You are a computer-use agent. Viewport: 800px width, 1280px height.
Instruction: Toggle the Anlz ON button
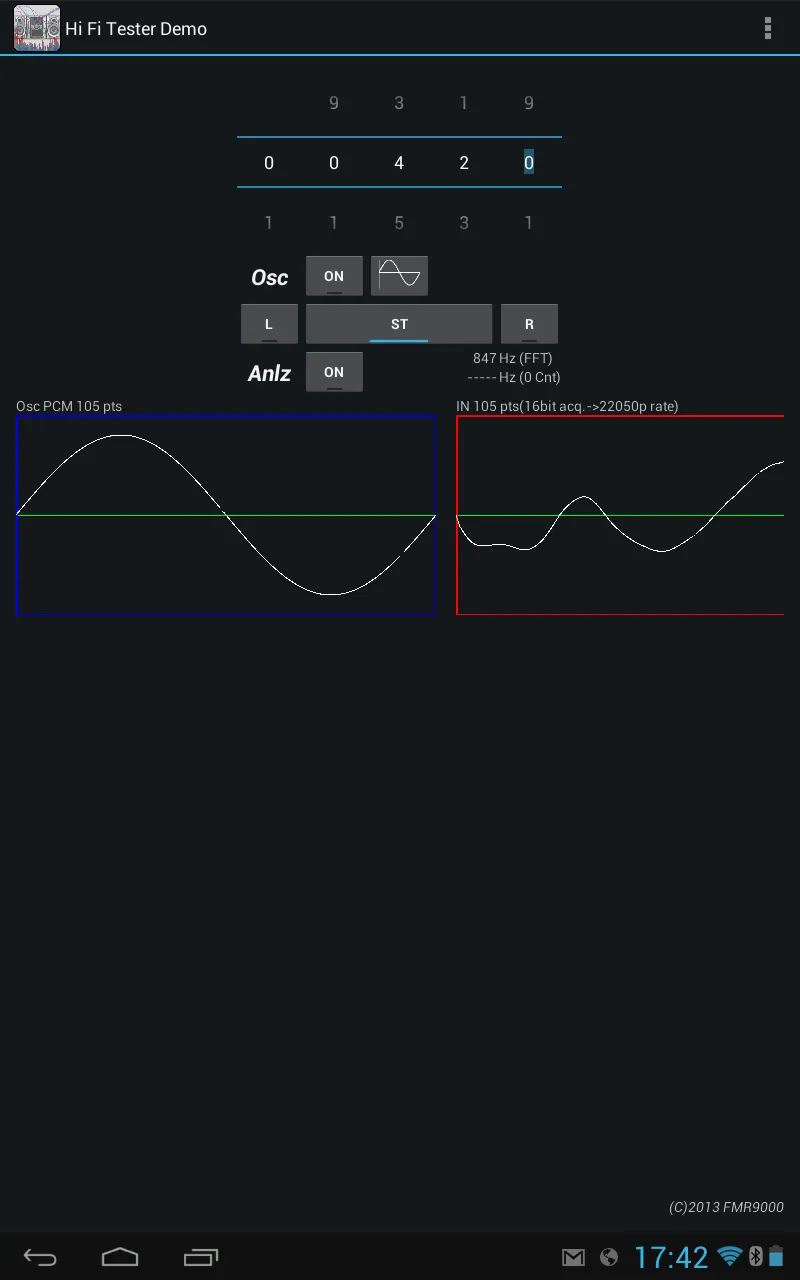point(334,372)
